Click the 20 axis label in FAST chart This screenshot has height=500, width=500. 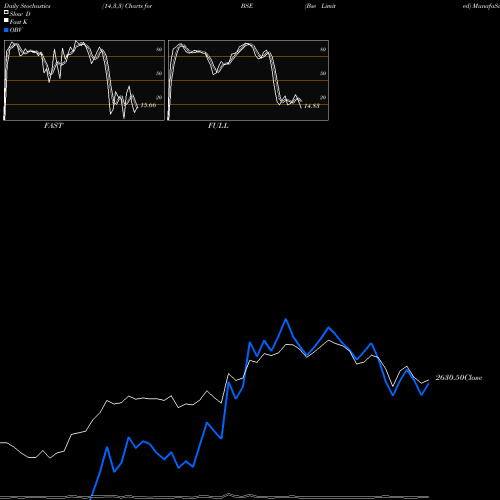pos(159,97)
